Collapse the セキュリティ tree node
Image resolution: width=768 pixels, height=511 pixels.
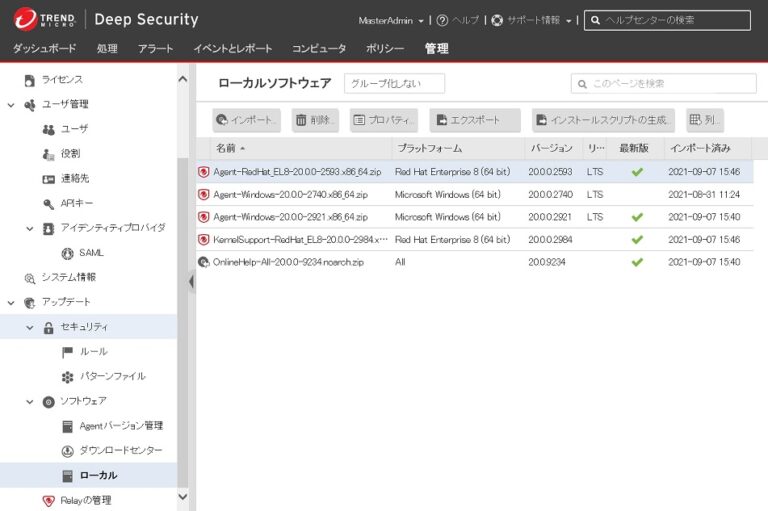(x=30, y=328)
